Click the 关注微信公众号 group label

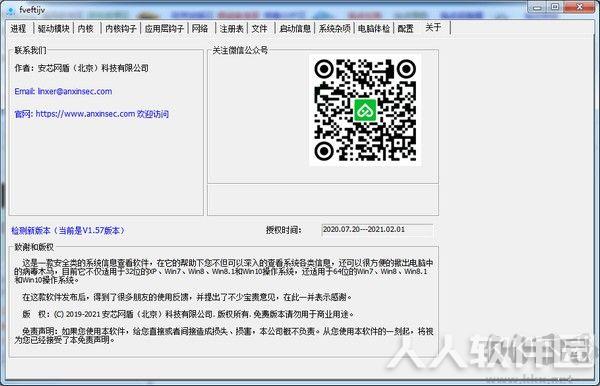[240, 50]
